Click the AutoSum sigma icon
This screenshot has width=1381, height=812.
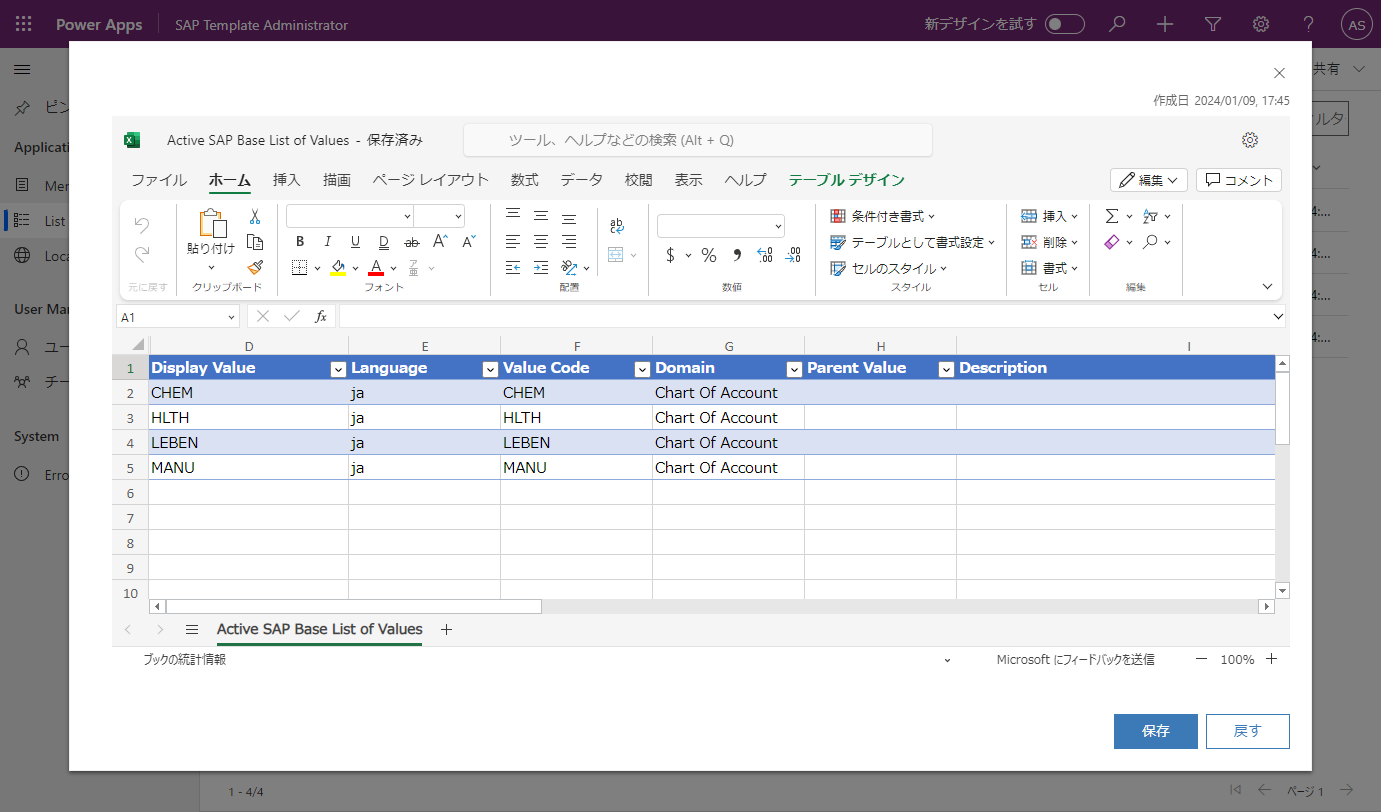coord(1112,216)
